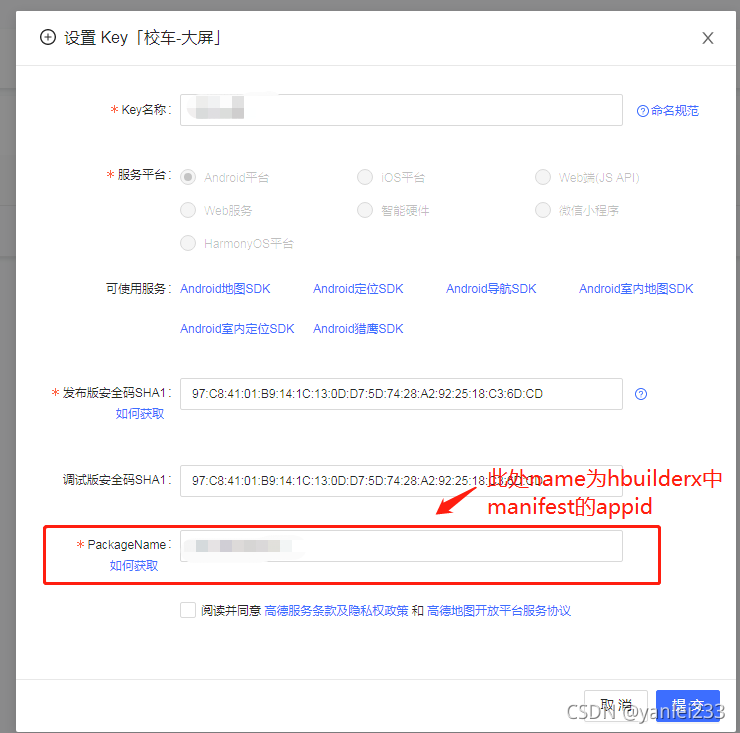The width and height of the screenshot is (740, 733).
Task: Open the Android室内地图SDK link
Action: tap(636, 288)
